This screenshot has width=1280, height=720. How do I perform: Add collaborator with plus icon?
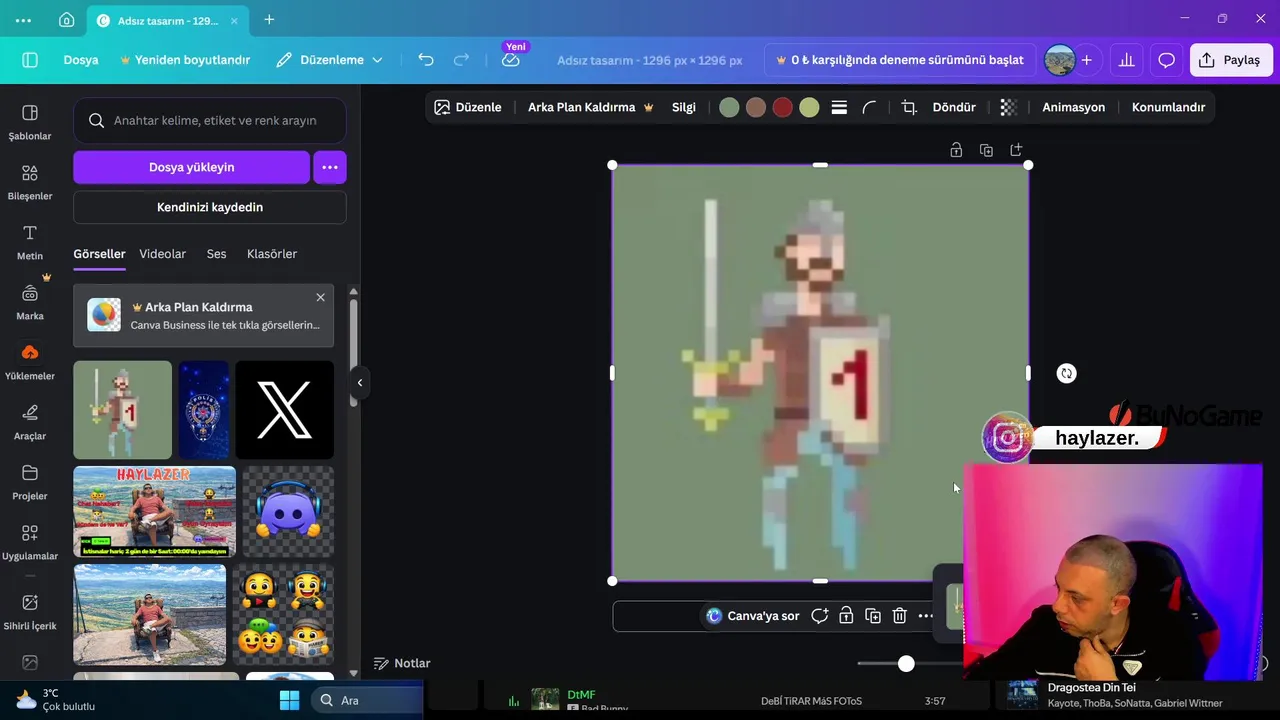(1086, 60)
